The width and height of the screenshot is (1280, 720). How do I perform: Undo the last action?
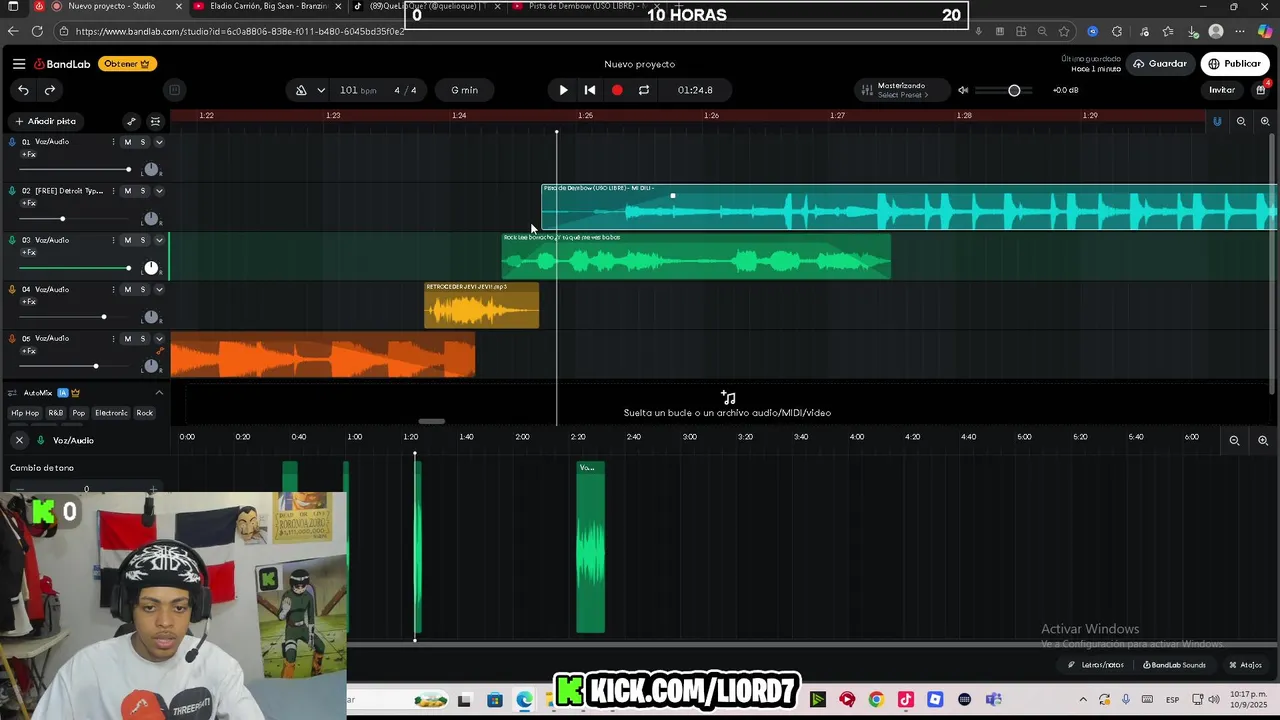[23, 90]
